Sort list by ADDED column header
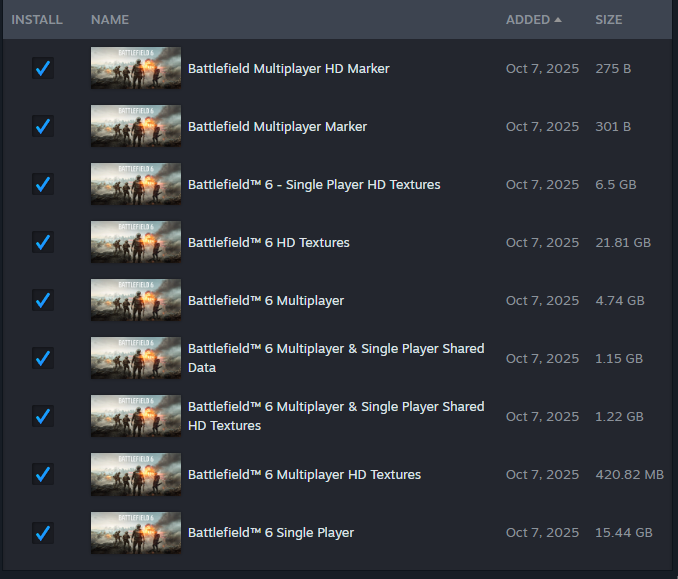 [x=528, y=20]
